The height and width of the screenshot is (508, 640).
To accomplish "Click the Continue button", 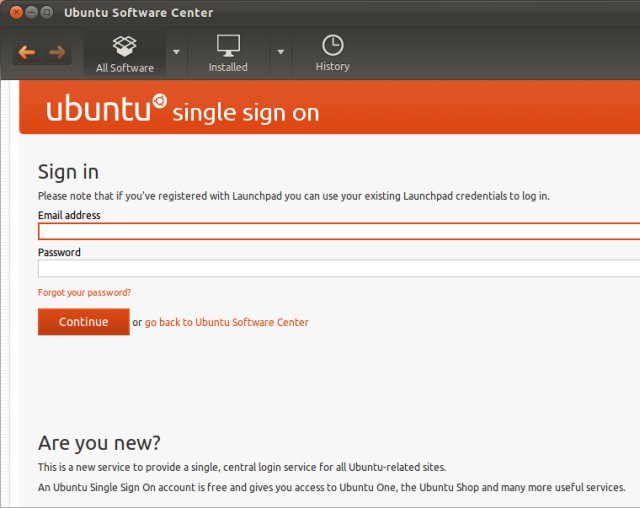I will point(84,322).
